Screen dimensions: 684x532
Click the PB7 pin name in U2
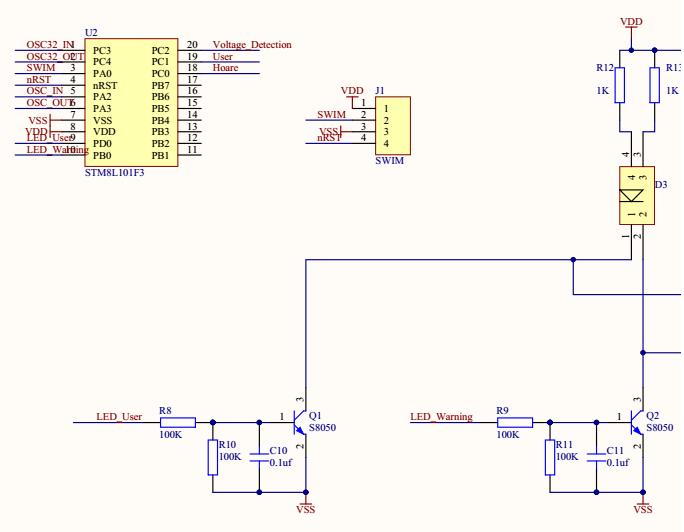[160, 85]
